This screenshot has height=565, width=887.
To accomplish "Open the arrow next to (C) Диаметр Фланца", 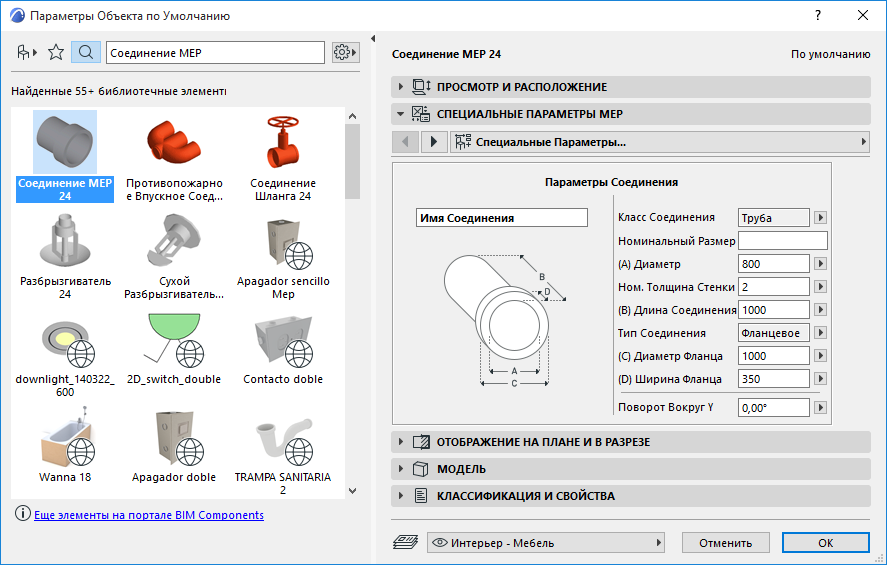I will pos(820,356).
